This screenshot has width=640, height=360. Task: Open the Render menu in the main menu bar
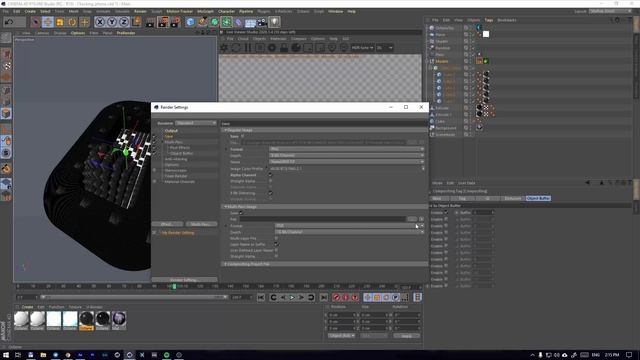pos(140,11)
